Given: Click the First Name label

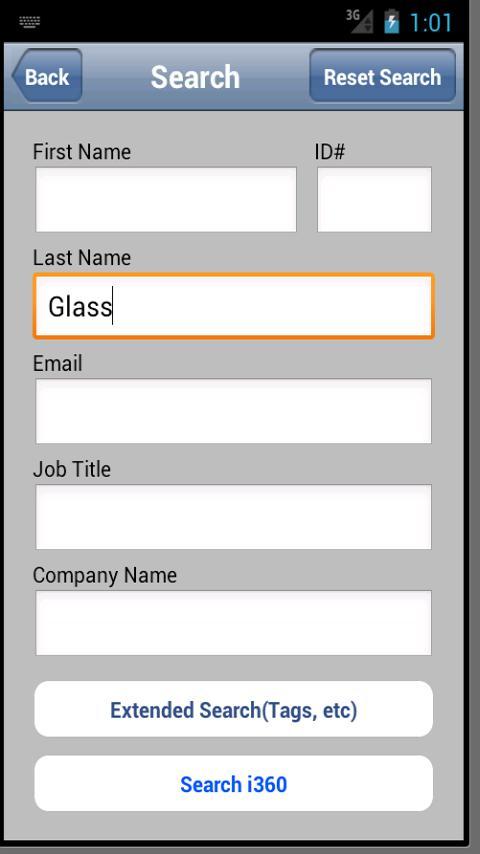Looking at the screenshot, I should pos(82,151).
